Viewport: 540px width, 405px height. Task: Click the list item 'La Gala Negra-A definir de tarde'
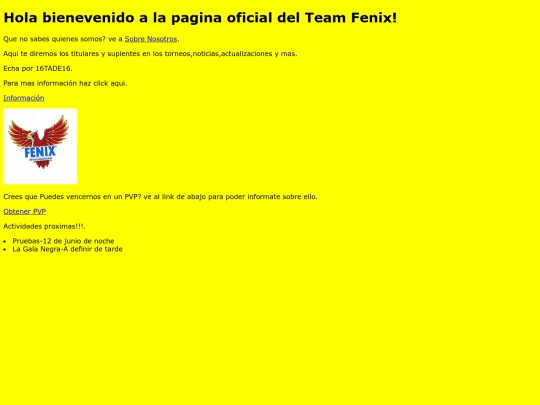point(68,249)
